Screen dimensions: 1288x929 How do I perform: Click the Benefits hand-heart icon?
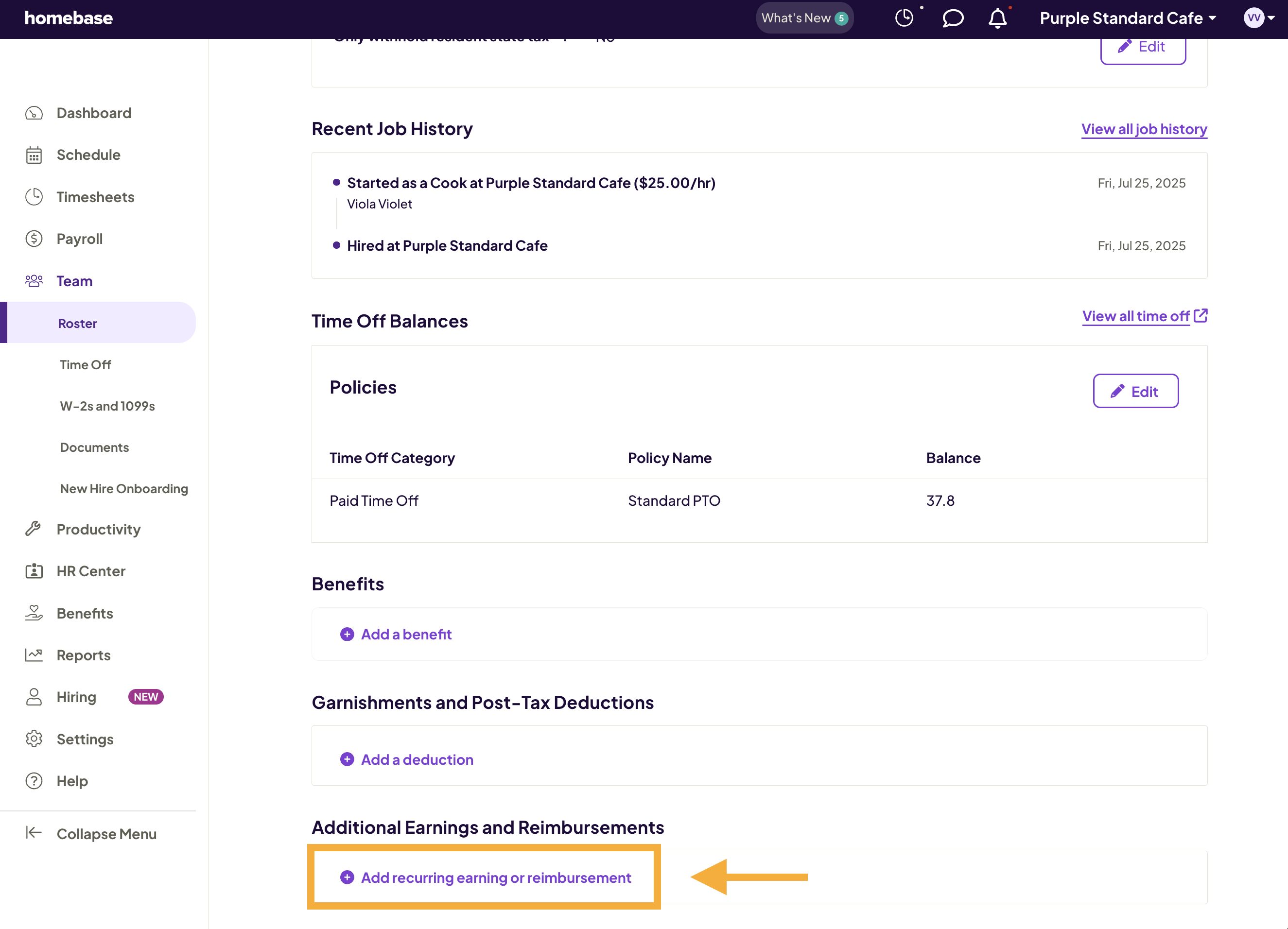click(34, 613)
